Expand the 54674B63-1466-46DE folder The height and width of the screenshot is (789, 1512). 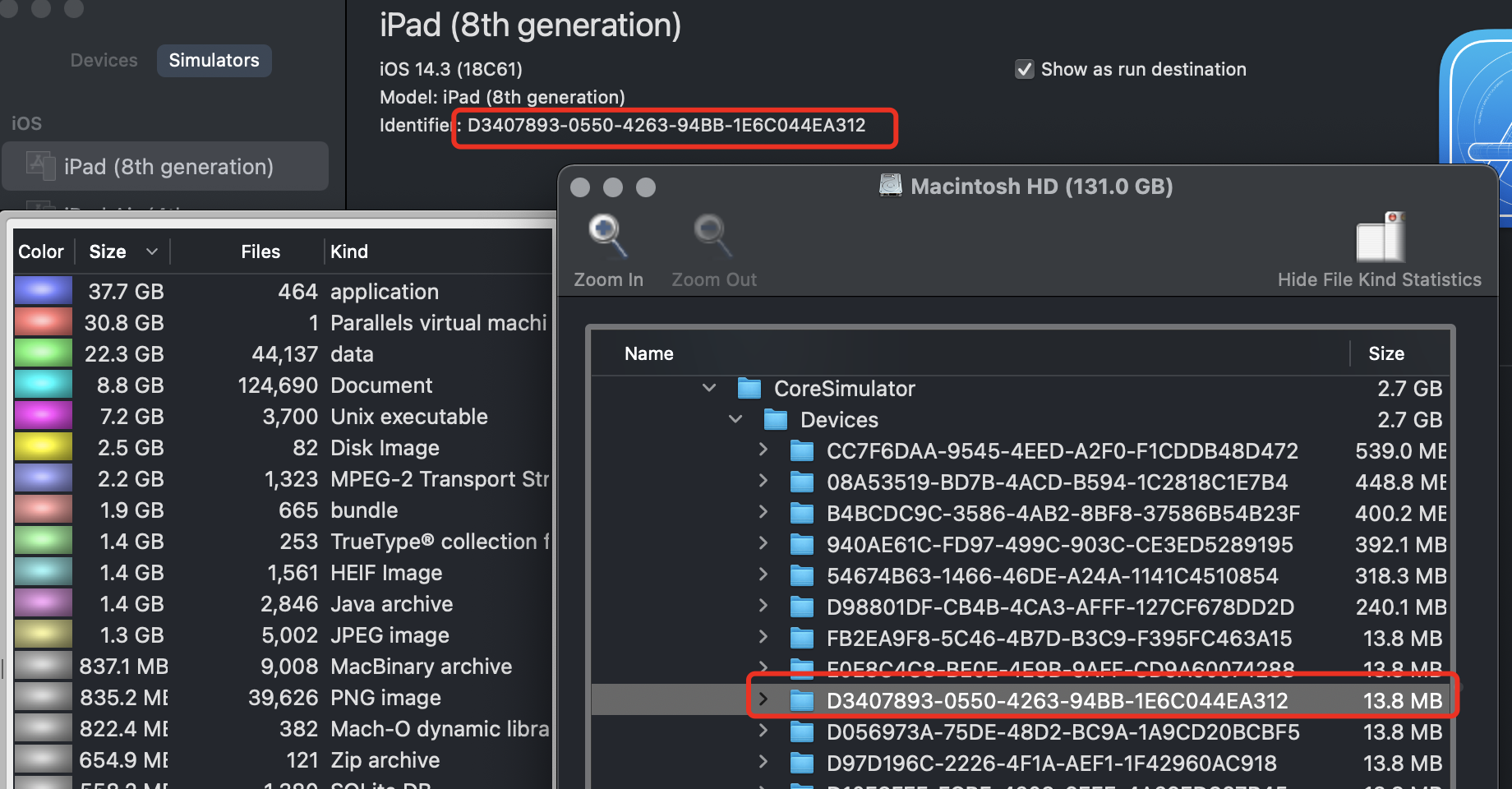763,574
